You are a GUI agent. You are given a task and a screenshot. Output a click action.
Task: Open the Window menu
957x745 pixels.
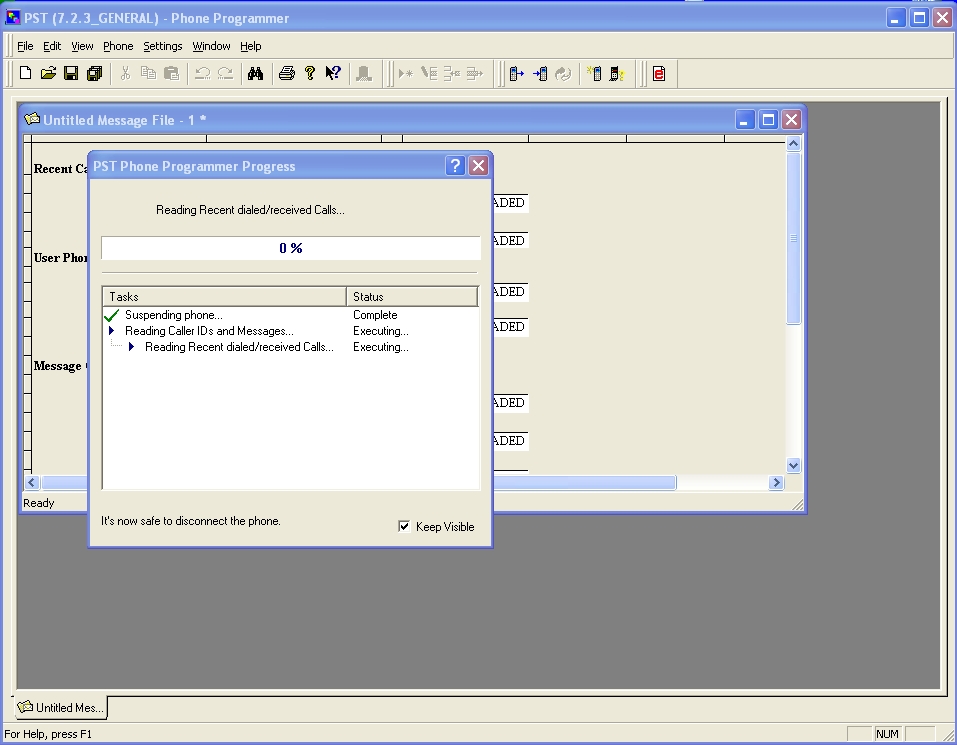pos(211,46)
